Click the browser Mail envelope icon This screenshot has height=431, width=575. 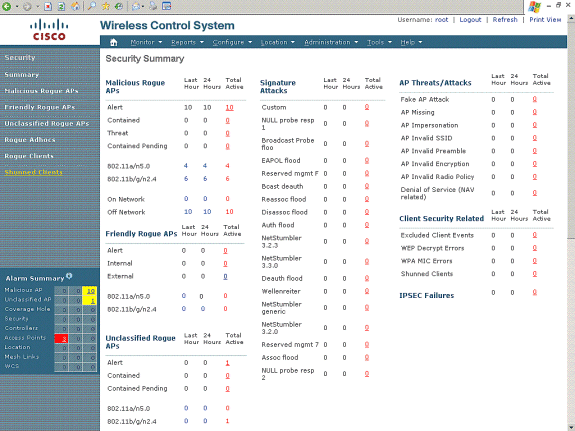(136, 6)
